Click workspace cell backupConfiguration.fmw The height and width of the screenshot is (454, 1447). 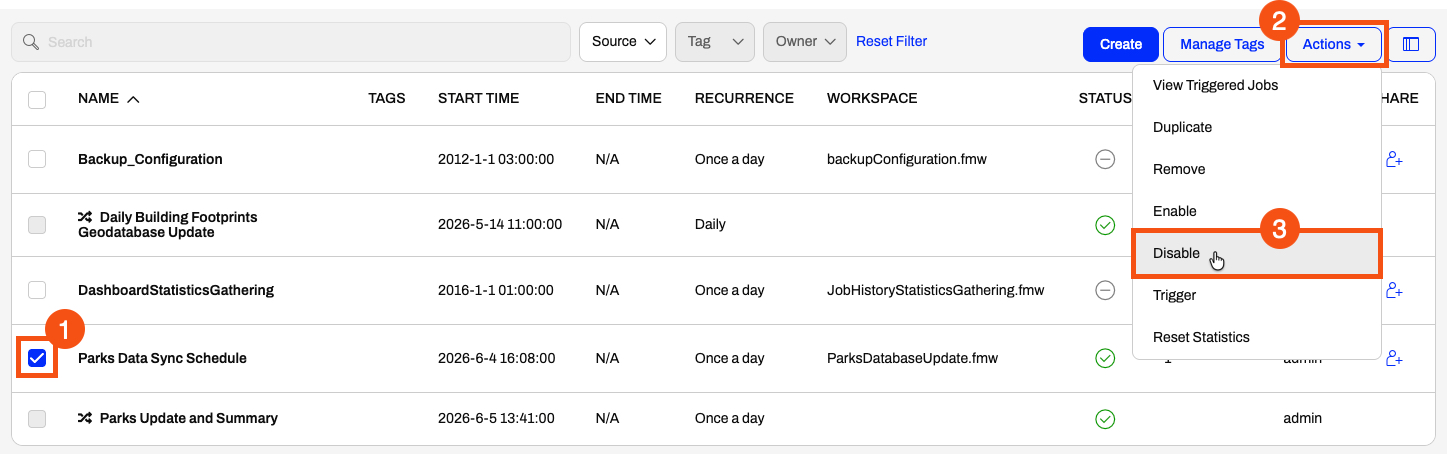(907, 159)
